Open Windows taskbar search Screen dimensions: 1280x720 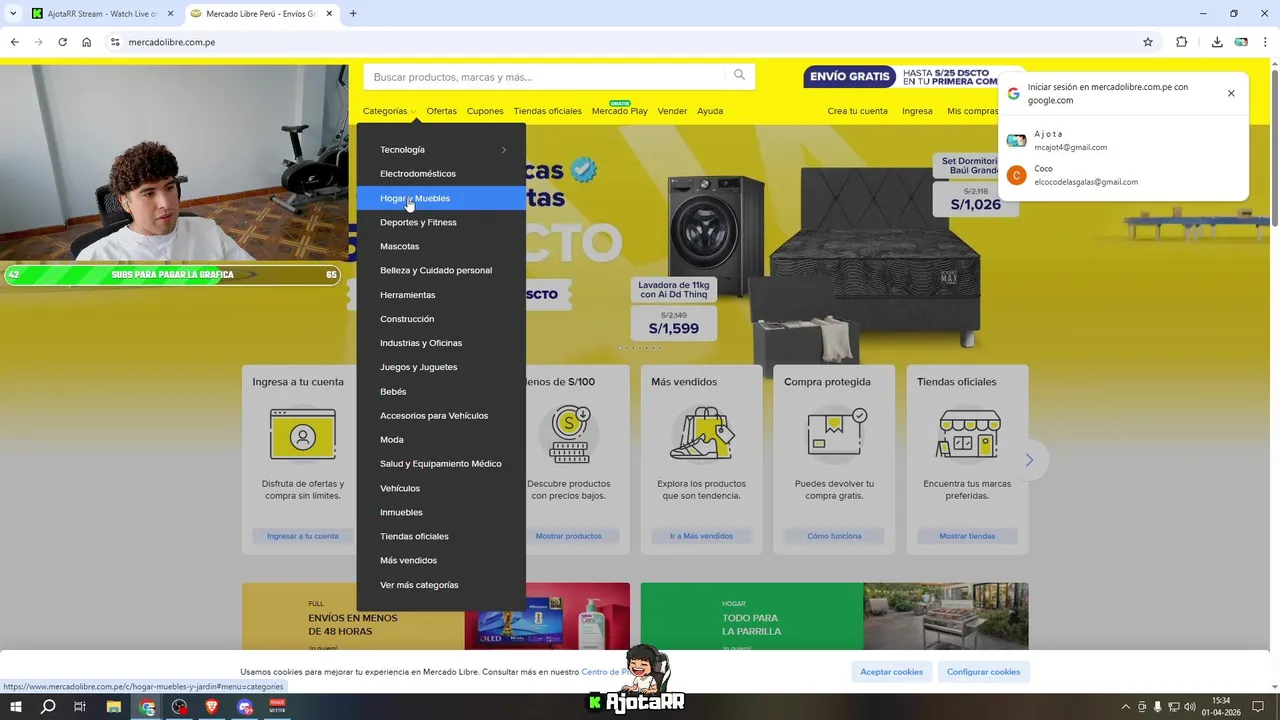[48, 707]
